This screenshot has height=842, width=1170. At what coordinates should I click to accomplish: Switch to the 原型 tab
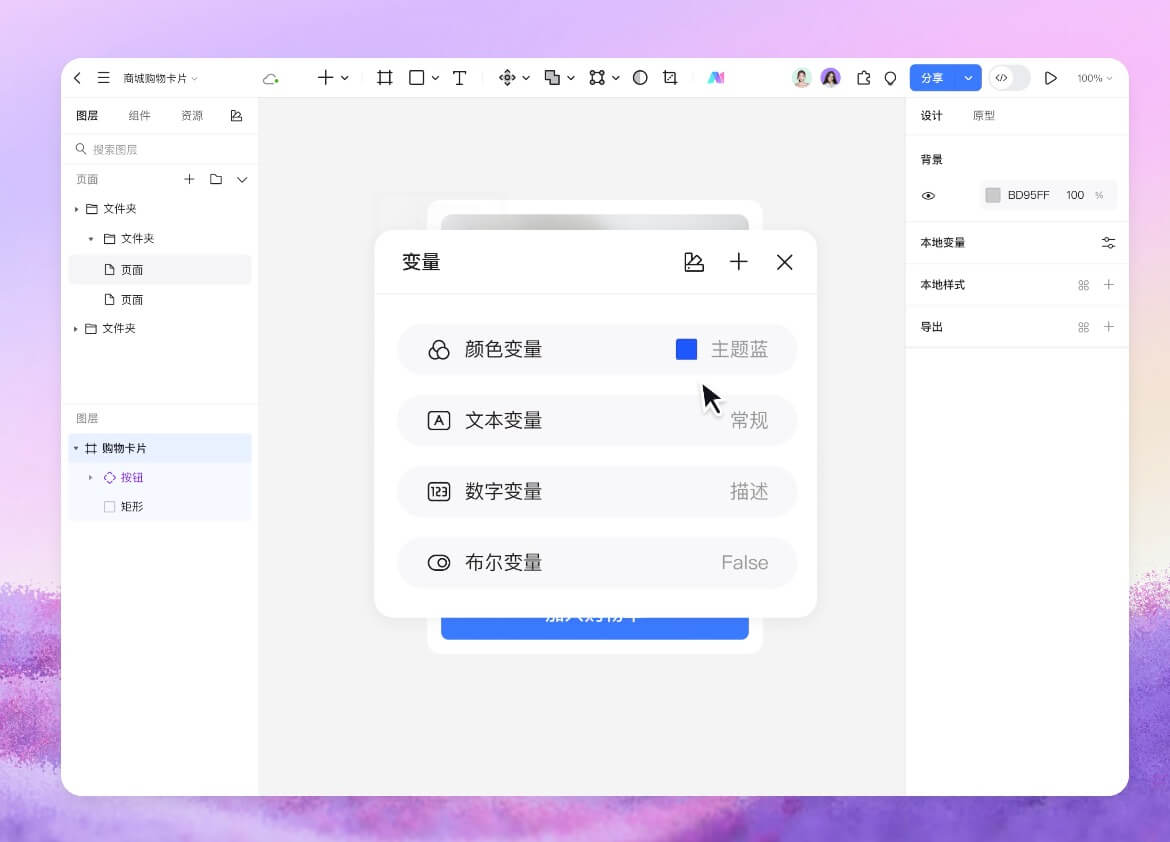click(983, 116)
